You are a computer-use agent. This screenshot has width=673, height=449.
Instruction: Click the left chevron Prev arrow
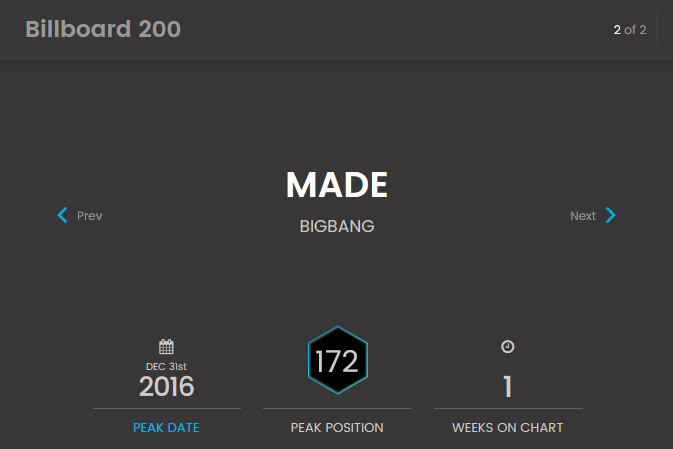tap(63, 215)
